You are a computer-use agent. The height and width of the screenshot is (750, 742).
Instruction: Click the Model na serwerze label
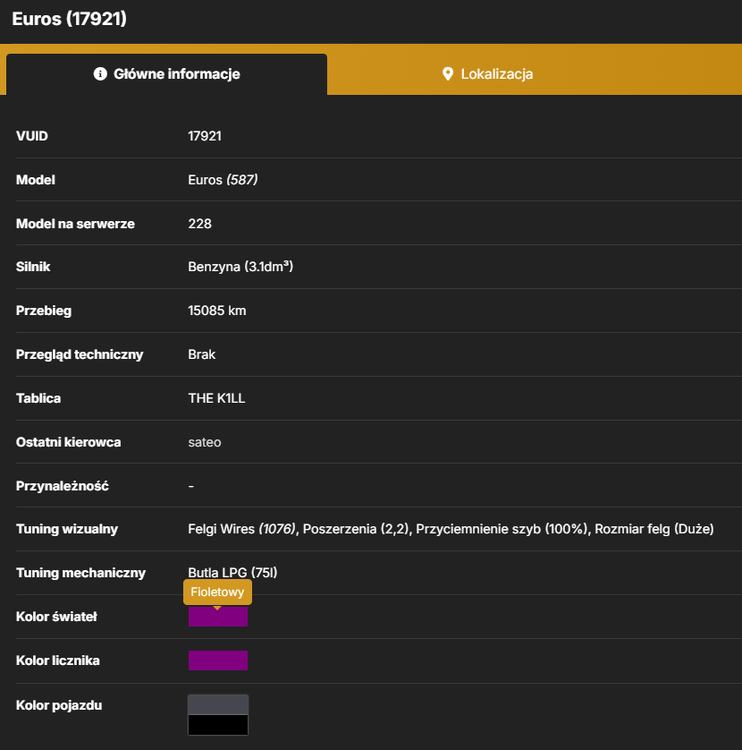point(76,224)
